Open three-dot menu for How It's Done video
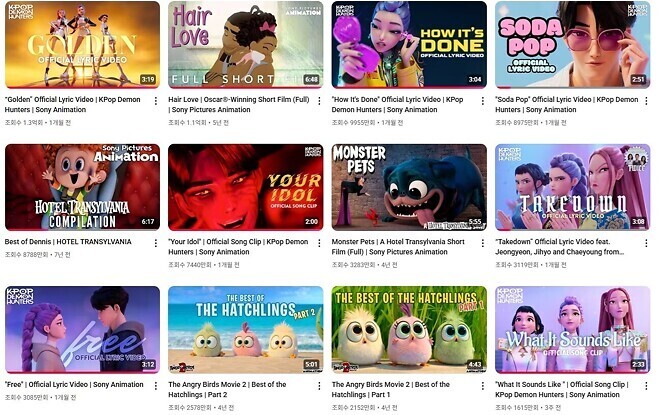This screenshot has width=660, height=415. (x=482, y=101)
